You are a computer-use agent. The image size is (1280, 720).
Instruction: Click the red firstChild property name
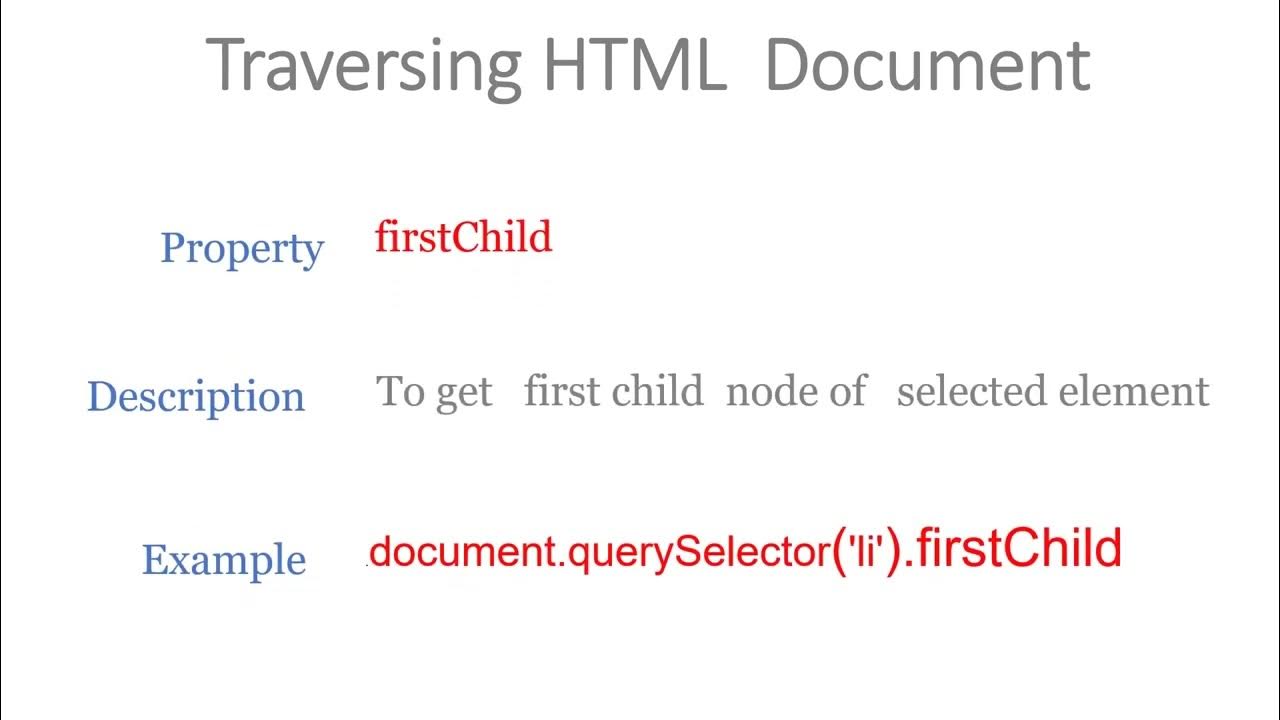pos(463,237)
